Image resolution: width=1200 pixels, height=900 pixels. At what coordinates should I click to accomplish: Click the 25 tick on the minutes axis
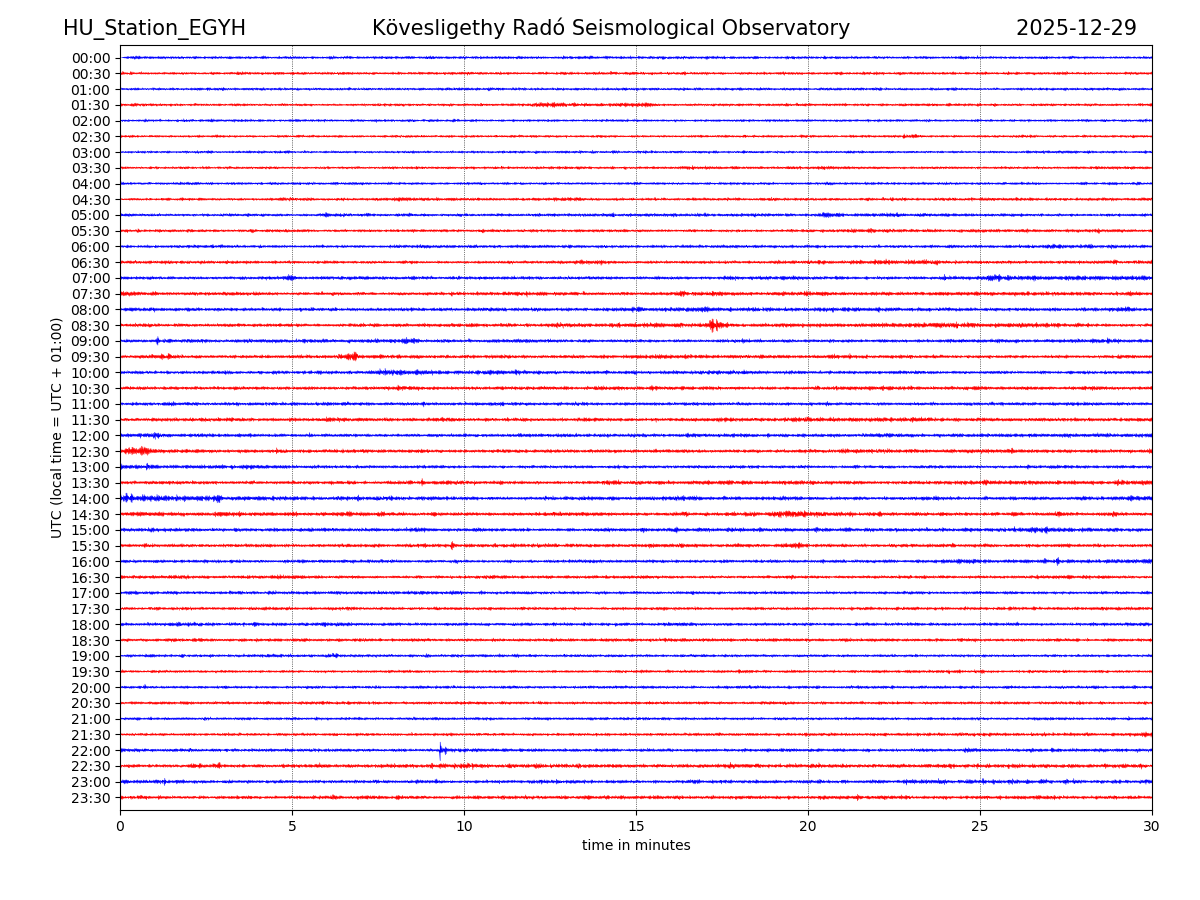(980, 826)
